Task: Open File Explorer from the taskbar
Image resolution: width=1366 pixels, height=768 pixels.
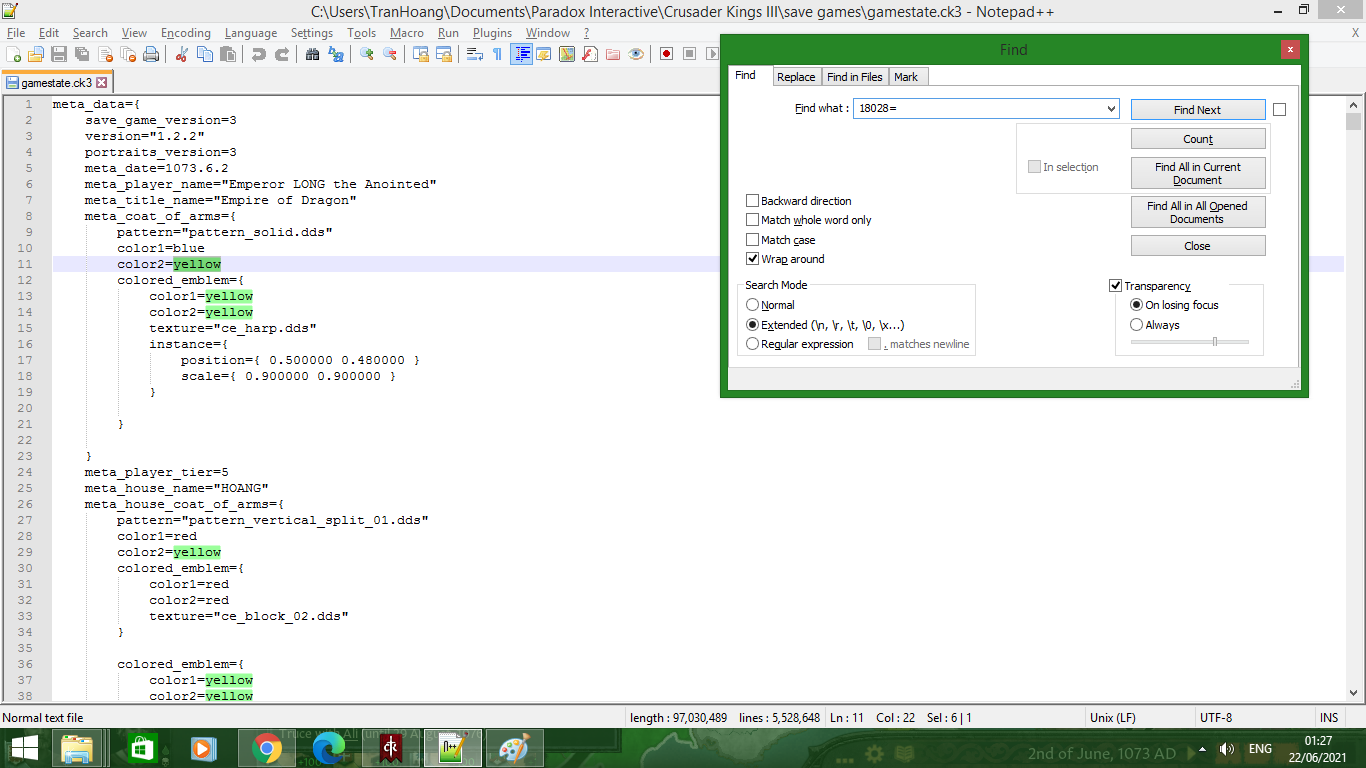Action: point(77,748)
